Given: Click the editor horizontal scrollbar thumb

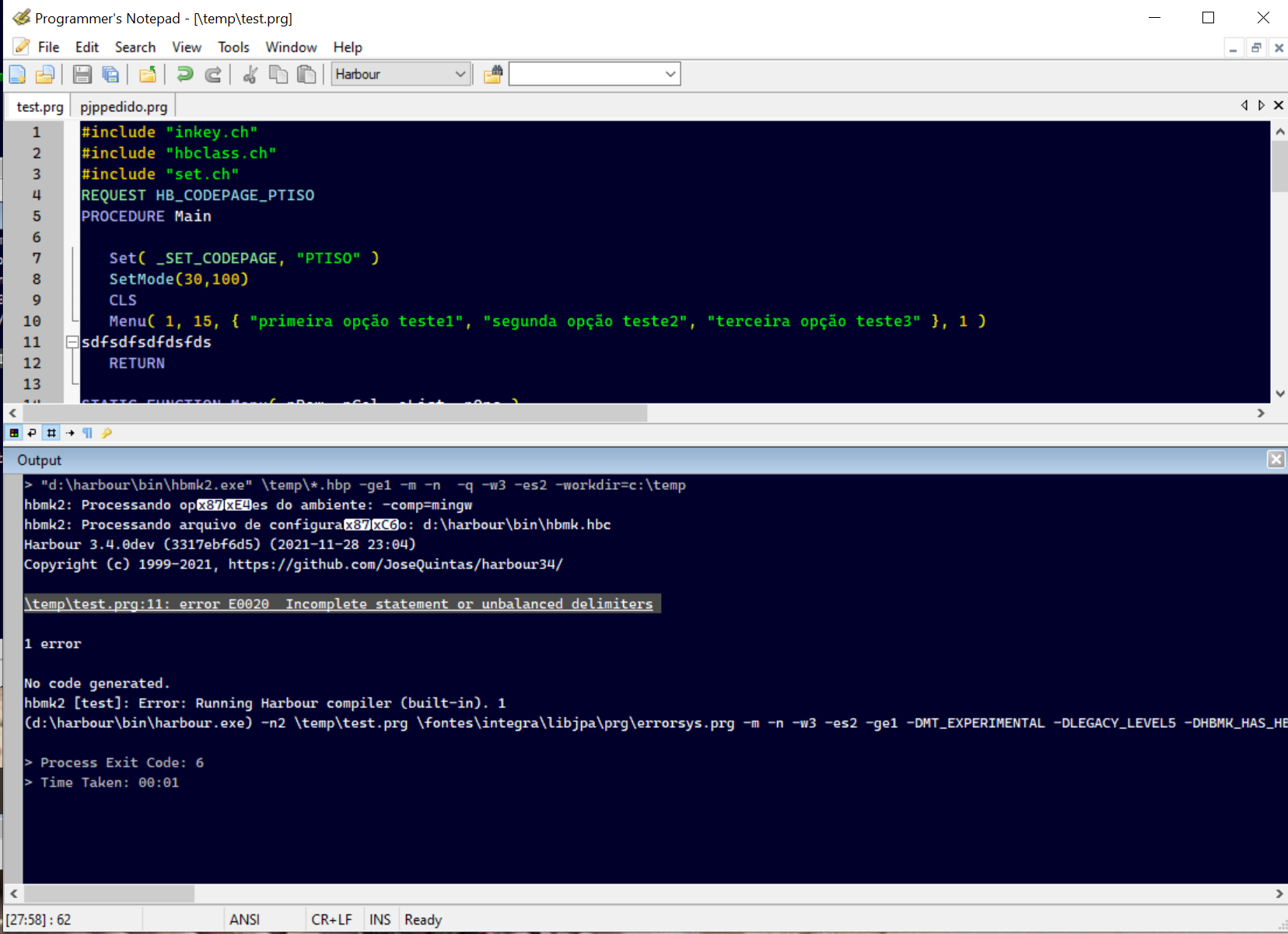Looking at the screenshot, I should coord(334,413).
